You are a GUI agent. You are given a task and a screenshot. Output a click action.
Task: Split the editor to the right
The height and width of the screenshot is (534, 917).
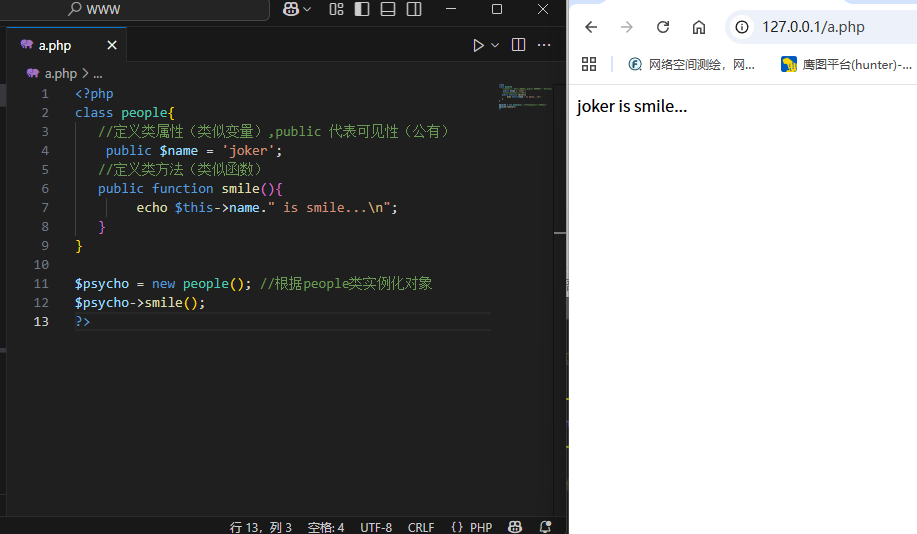point(518,45)
